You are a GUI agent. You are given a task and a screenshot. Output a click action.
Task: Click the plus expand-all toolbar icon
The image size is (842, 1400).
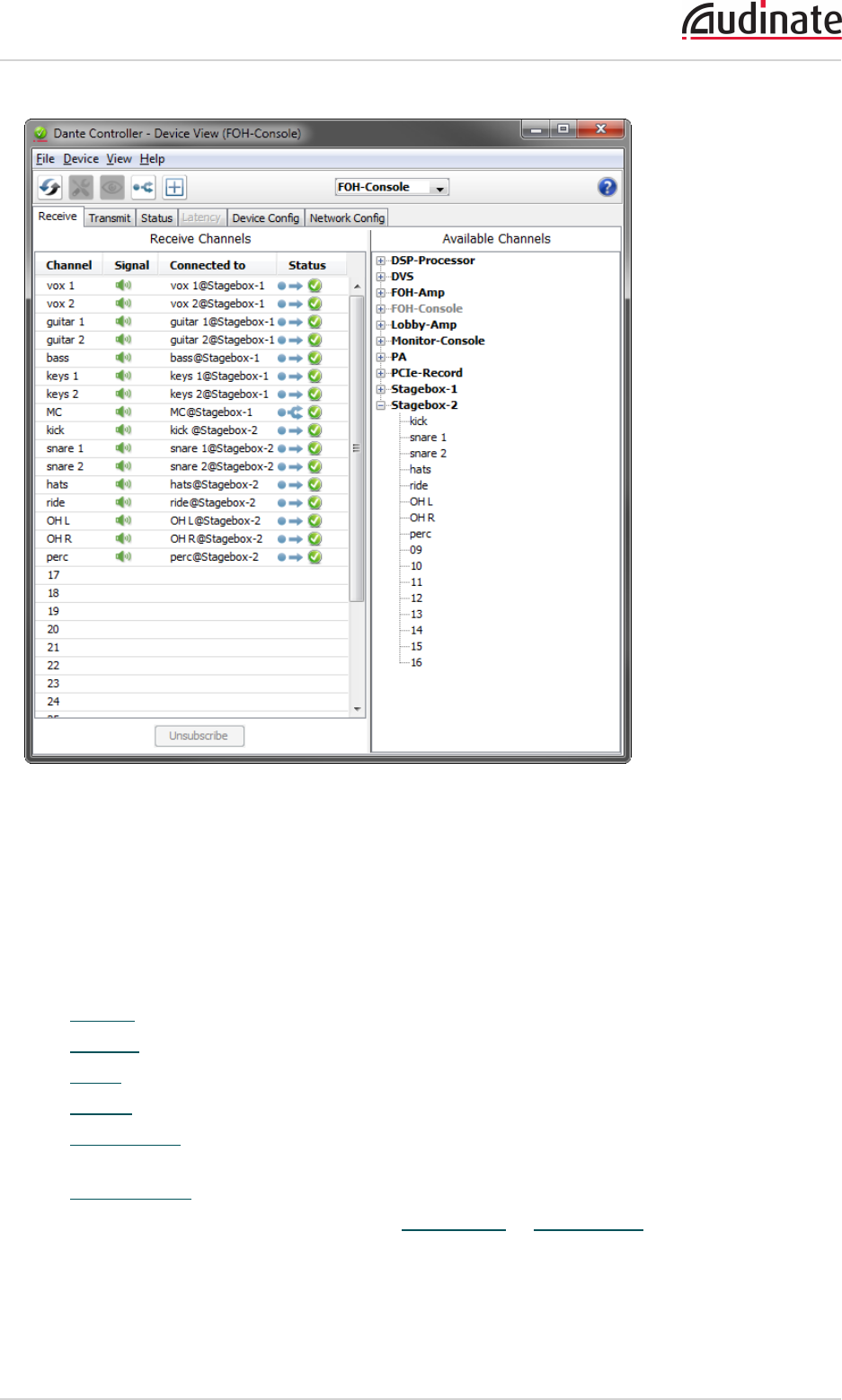point(174,187)
